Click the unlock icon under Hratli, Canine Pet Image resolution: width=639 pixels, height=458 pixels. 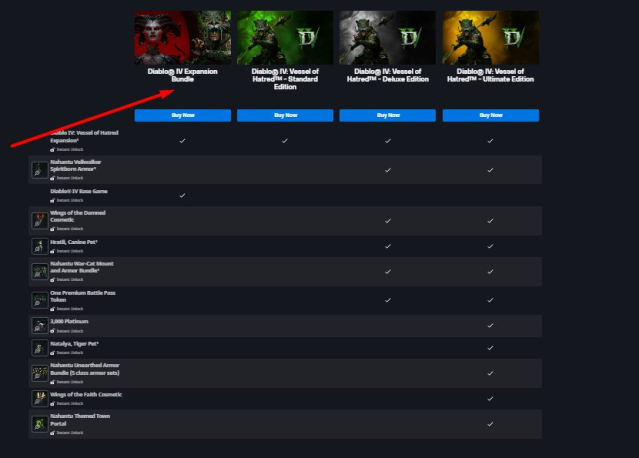tap(53, 251)
